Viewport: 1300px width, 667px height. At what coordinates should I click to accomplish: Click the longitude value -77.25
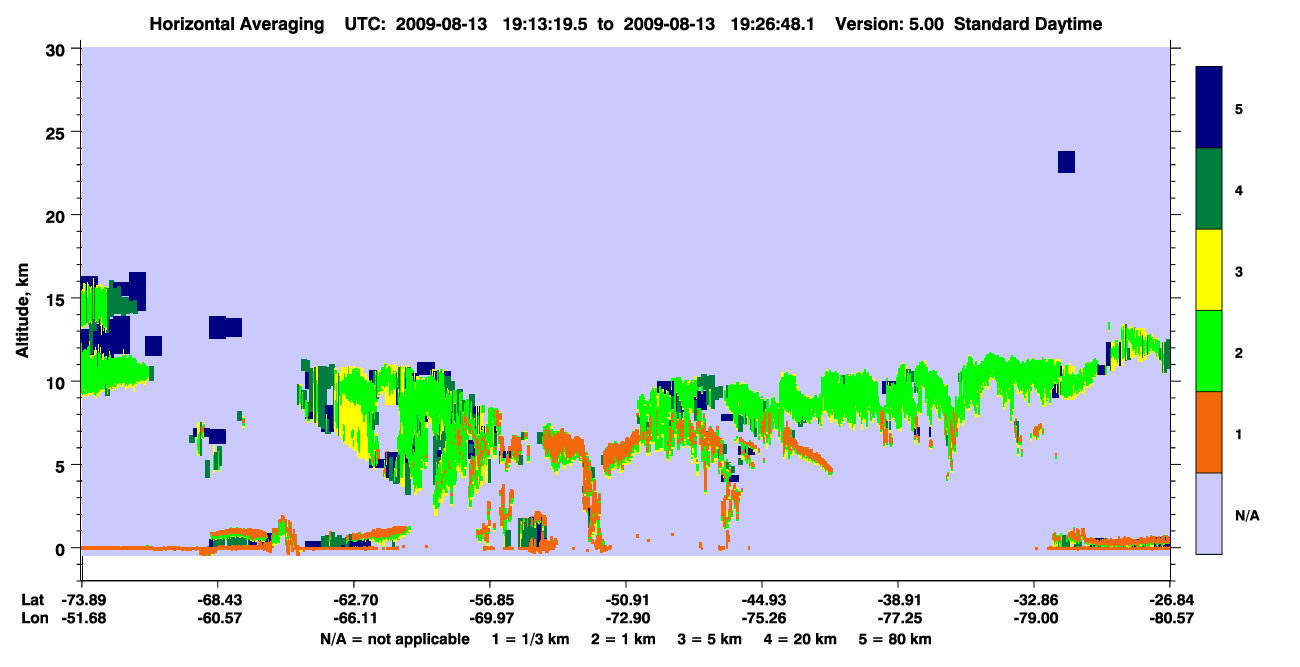click(x=898, y=619)
